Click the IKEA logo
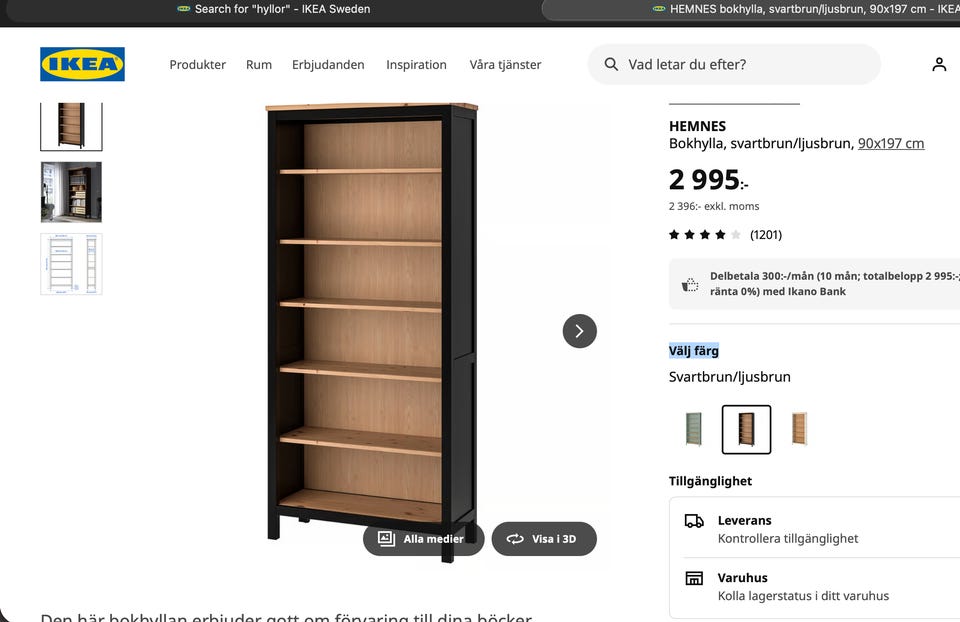The width and height of the screenshot is (960, 622). pos(82,64)
